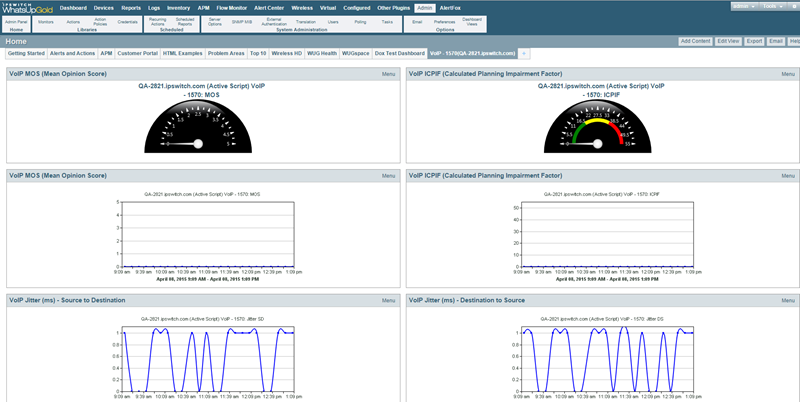The image size is (800, 402).
Task: Switch to the APM dashboard tab
Action: (x=106, y=54)
